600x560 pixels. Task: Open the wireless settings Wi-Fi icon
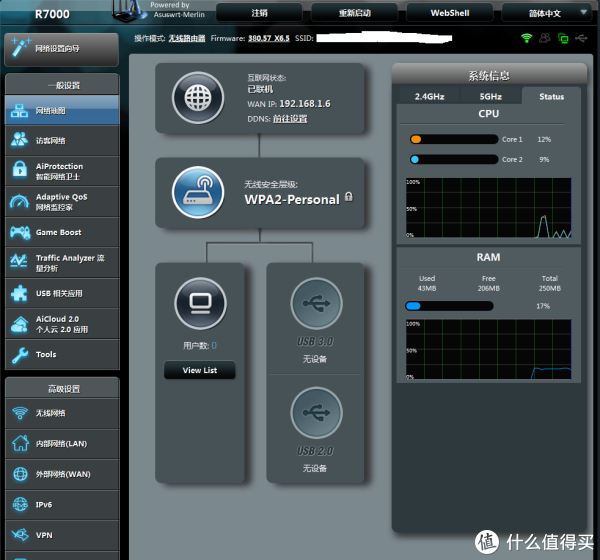pos(20,413)
